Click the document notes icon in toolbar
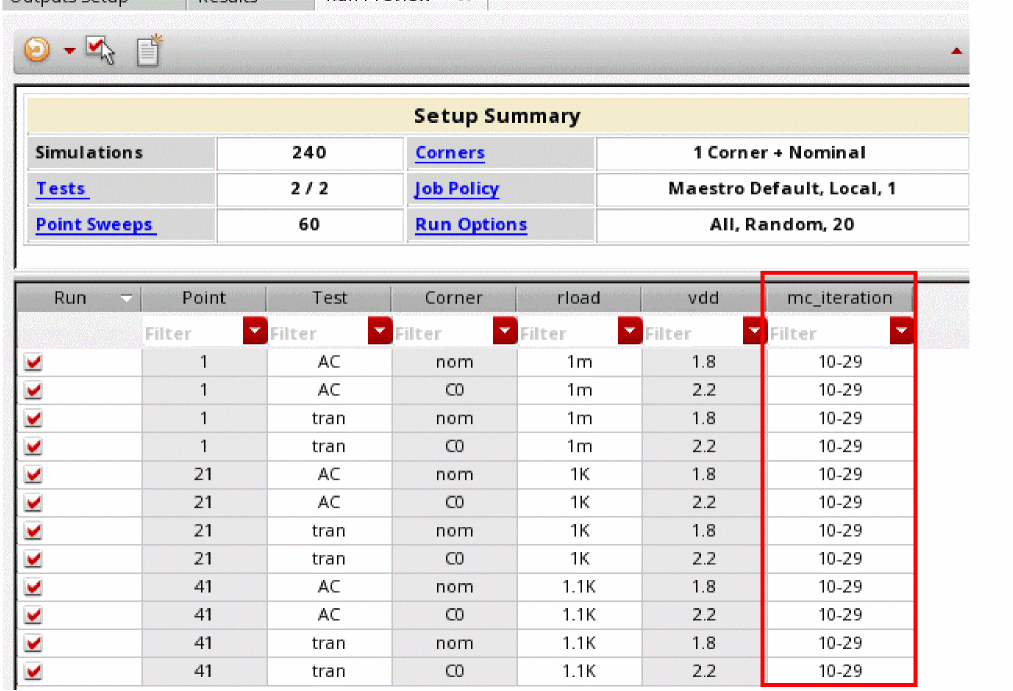Screen dimensions: 1013x691 tap(149, 50)
